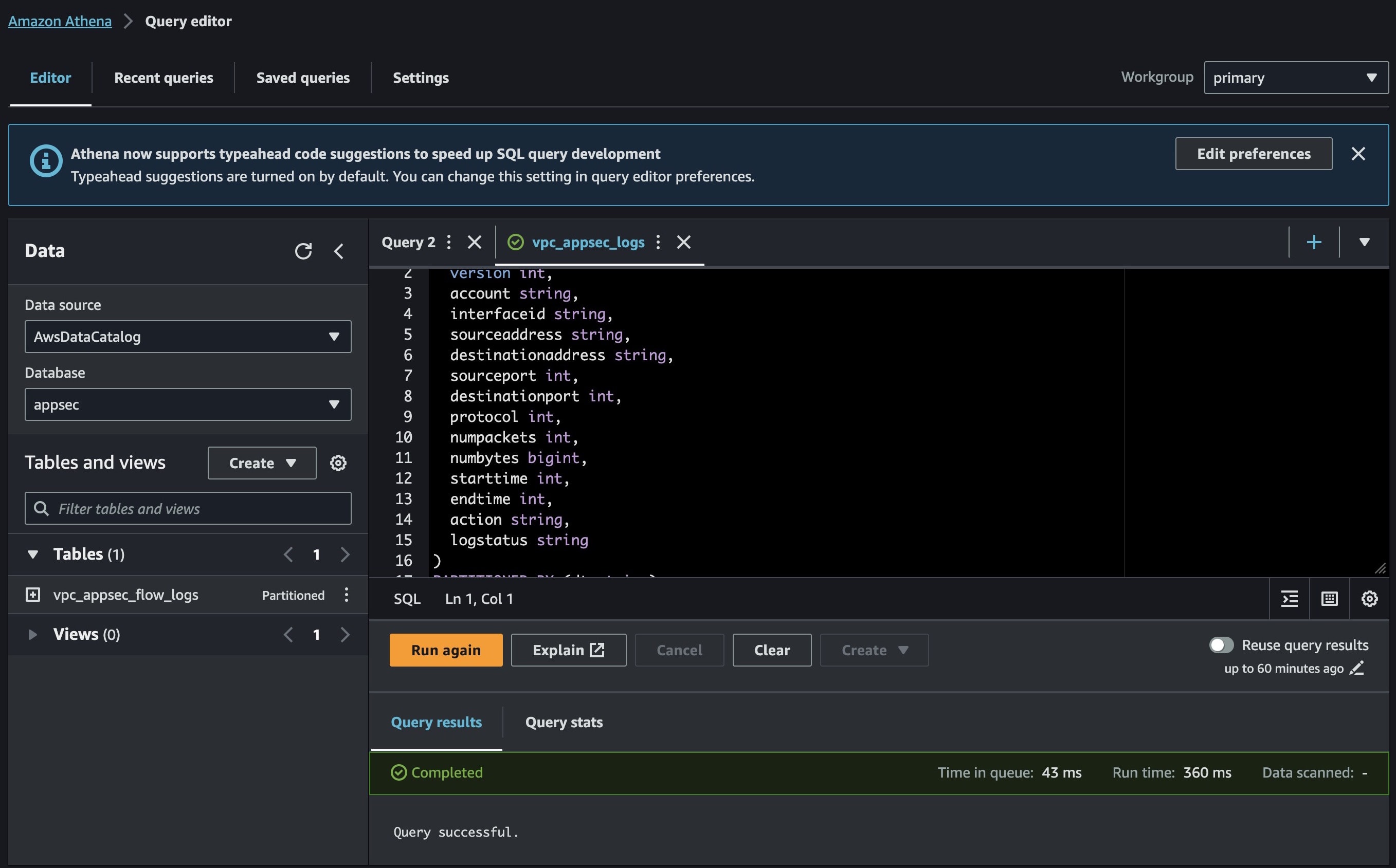
Task: Click Edit preferences in the banner
Action: (1254, 153)
